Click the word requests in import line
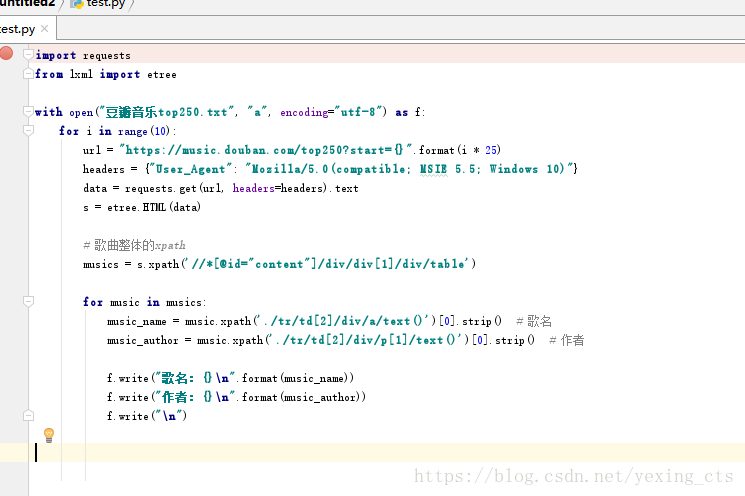Screen dimensions: 745x496 pyautogui.click(x=106, y=56)
